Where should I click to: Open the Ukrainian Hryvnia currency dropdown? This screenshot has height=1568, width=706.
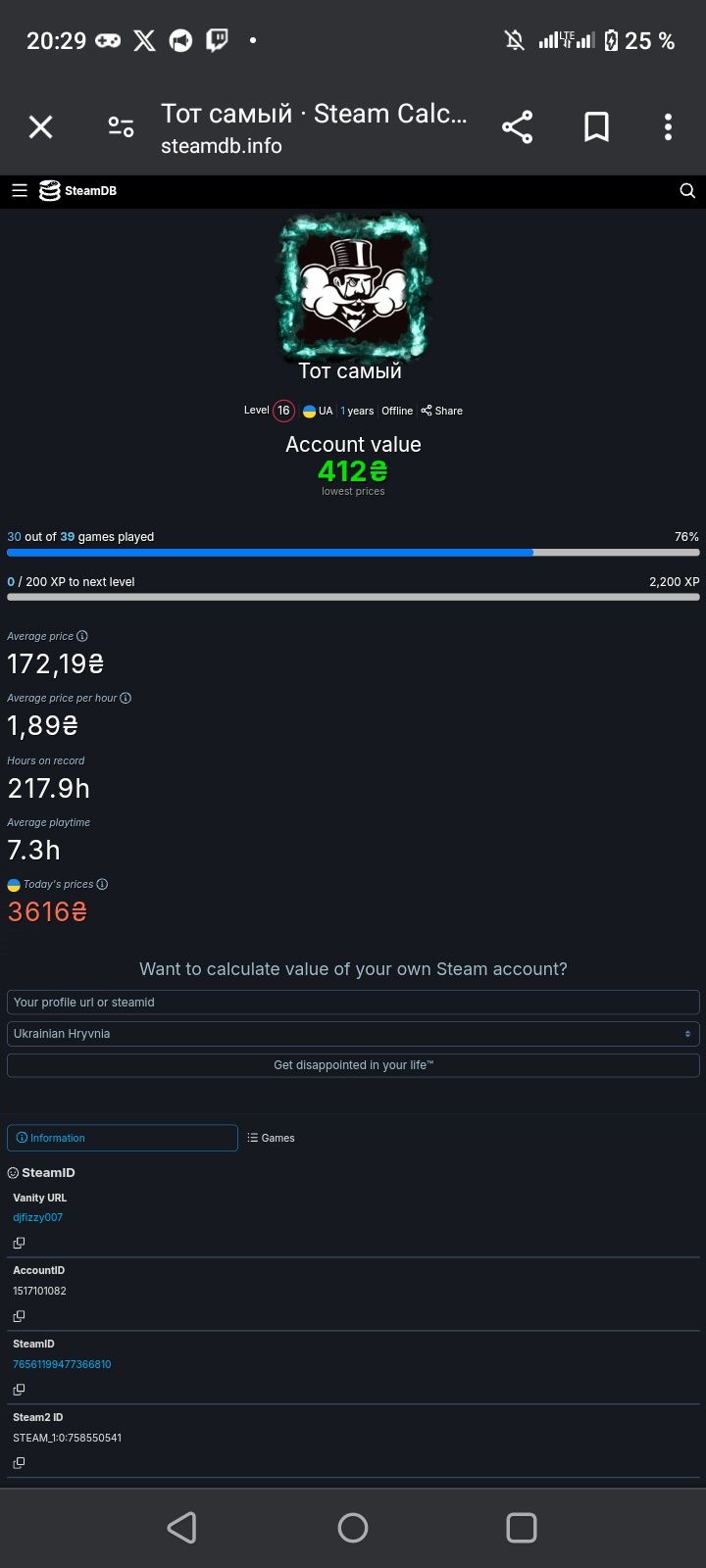point(353,1034)
